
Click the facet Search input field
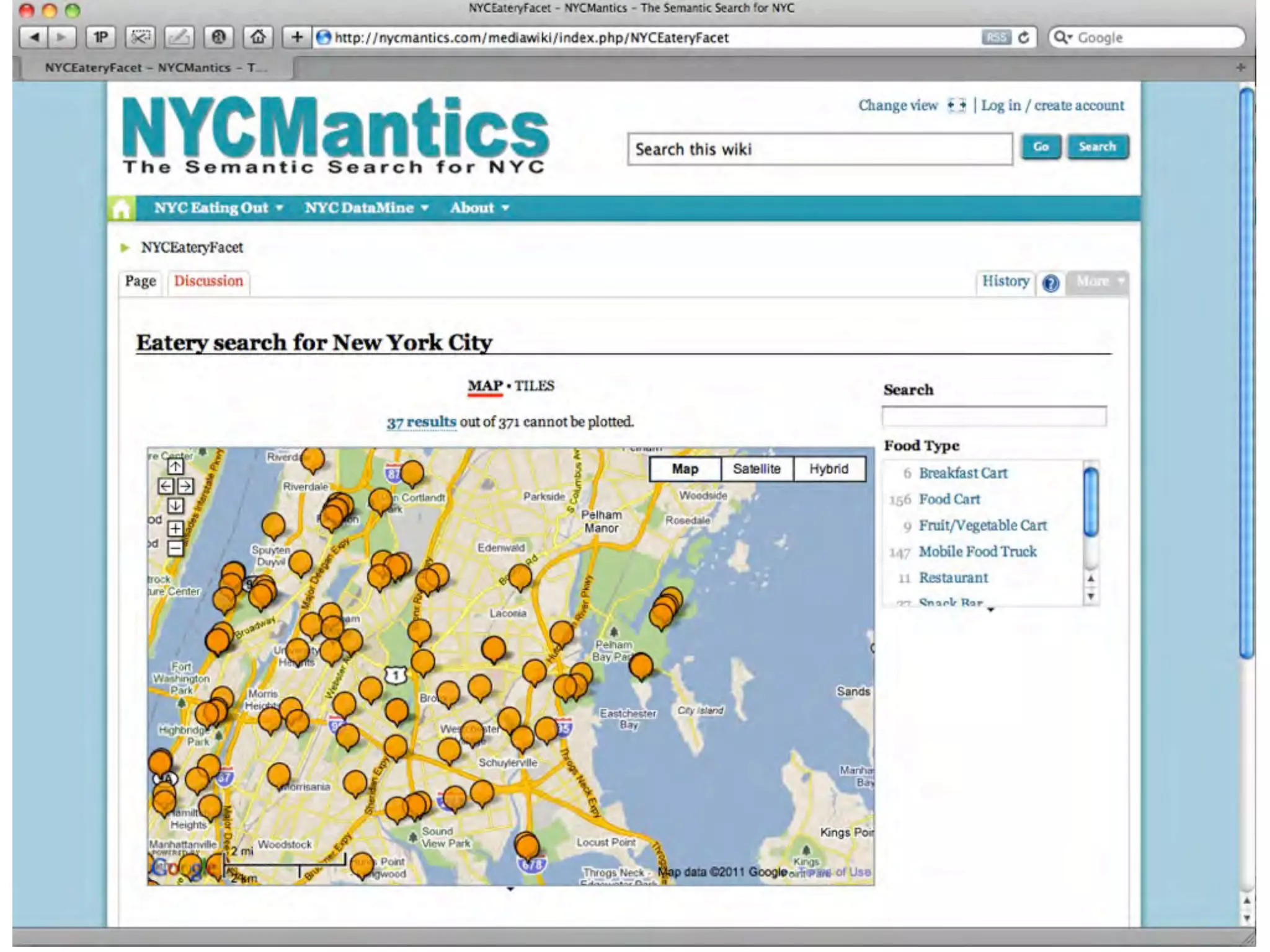coord(993,416)
